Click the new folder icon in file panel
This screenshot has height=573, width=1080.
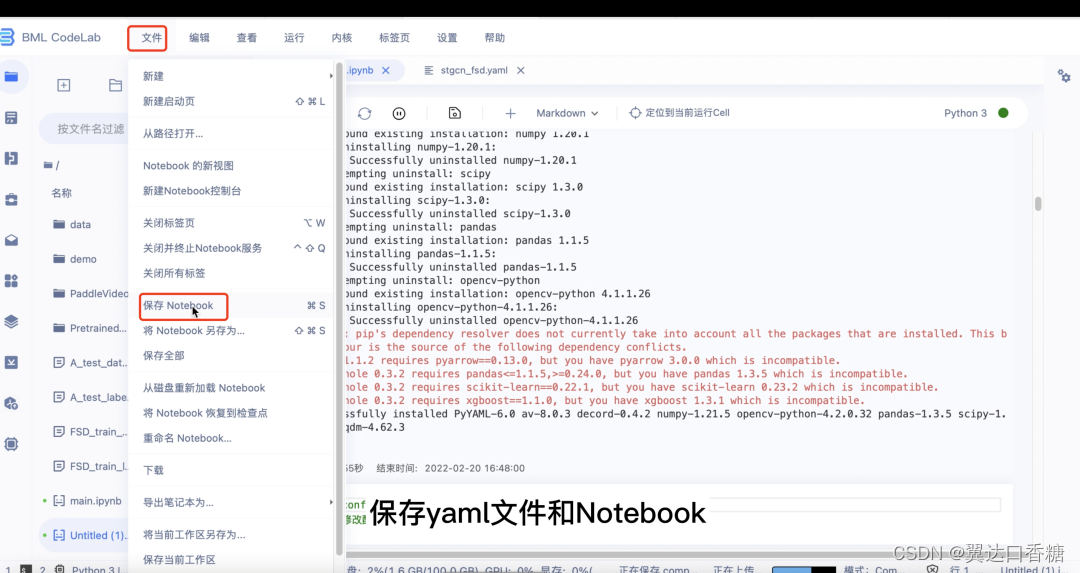point(115,85)
